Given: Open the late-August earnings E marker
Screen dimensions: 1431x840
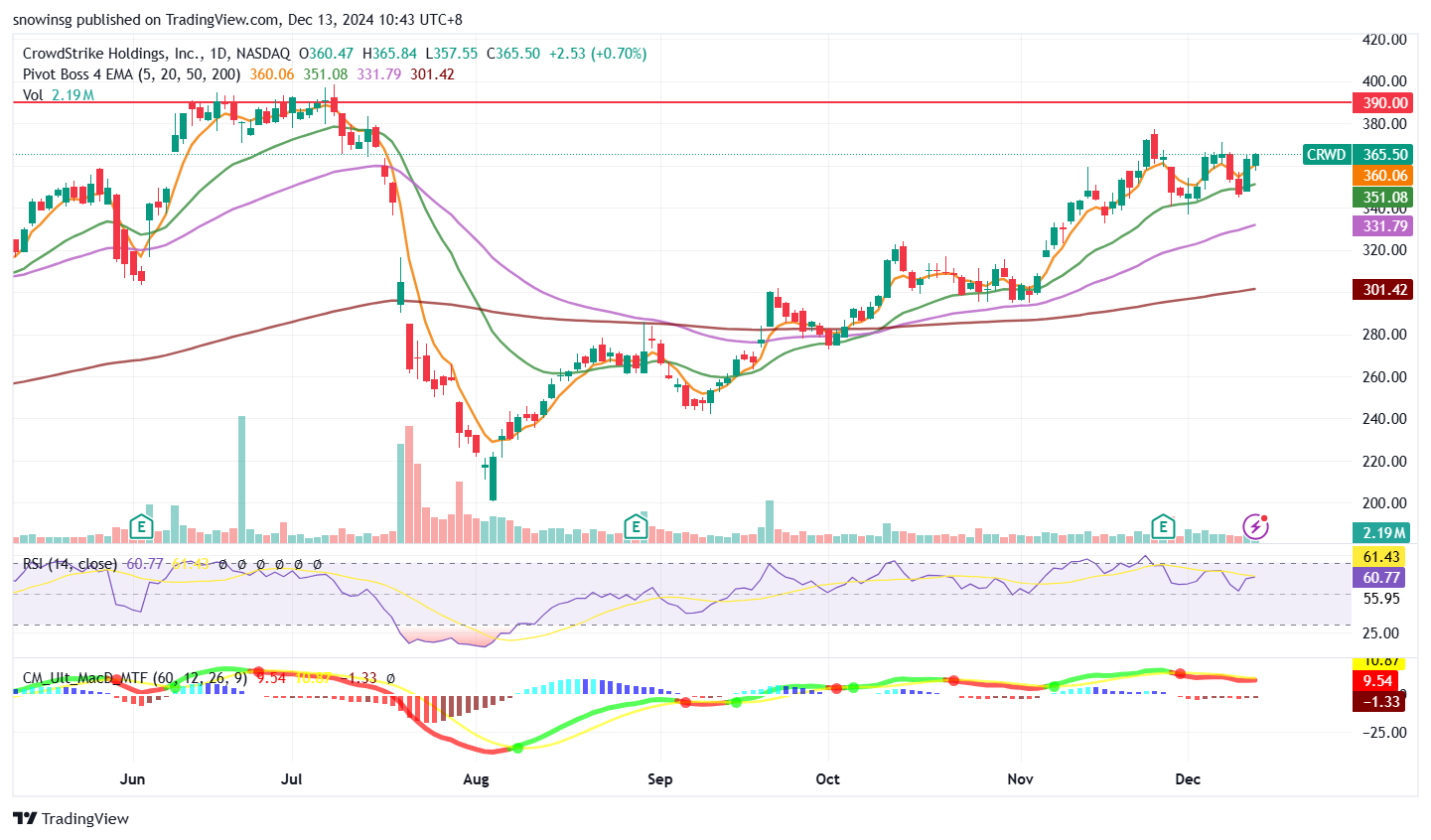Looking at the screenshot, I should (x=635, y=526).
